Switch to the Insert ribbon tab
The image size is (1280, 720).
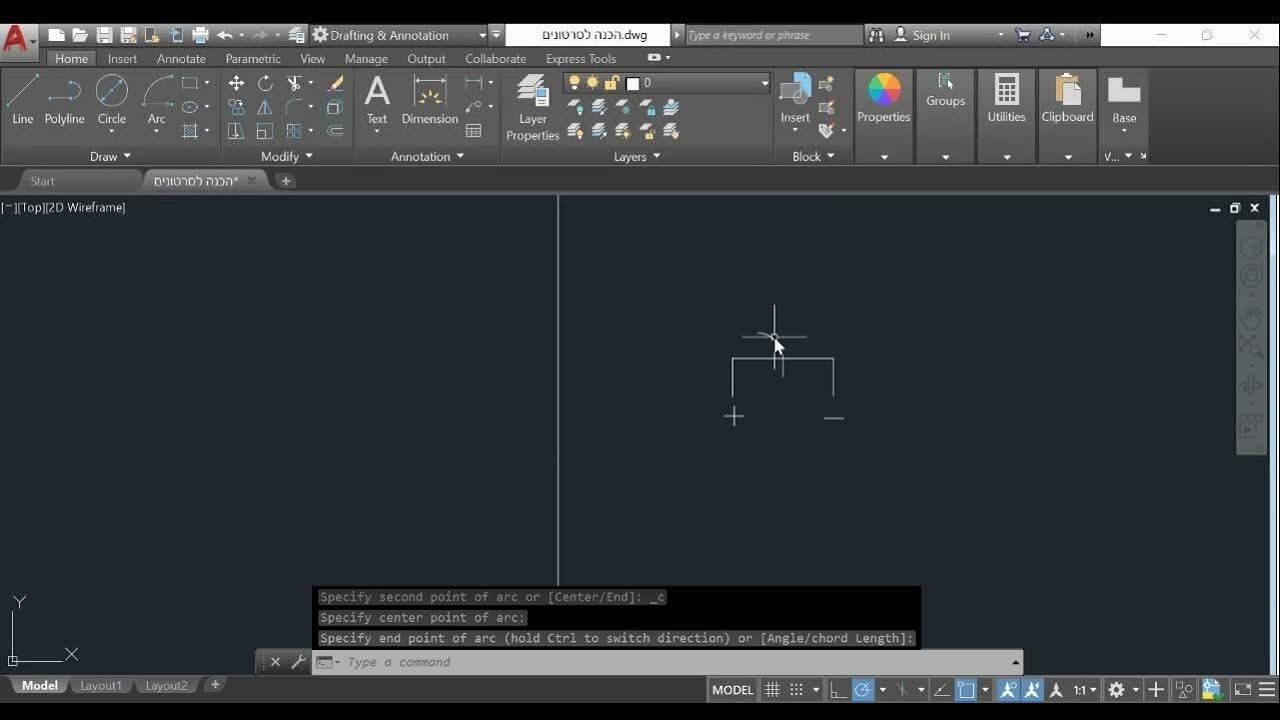click(122, 59)
